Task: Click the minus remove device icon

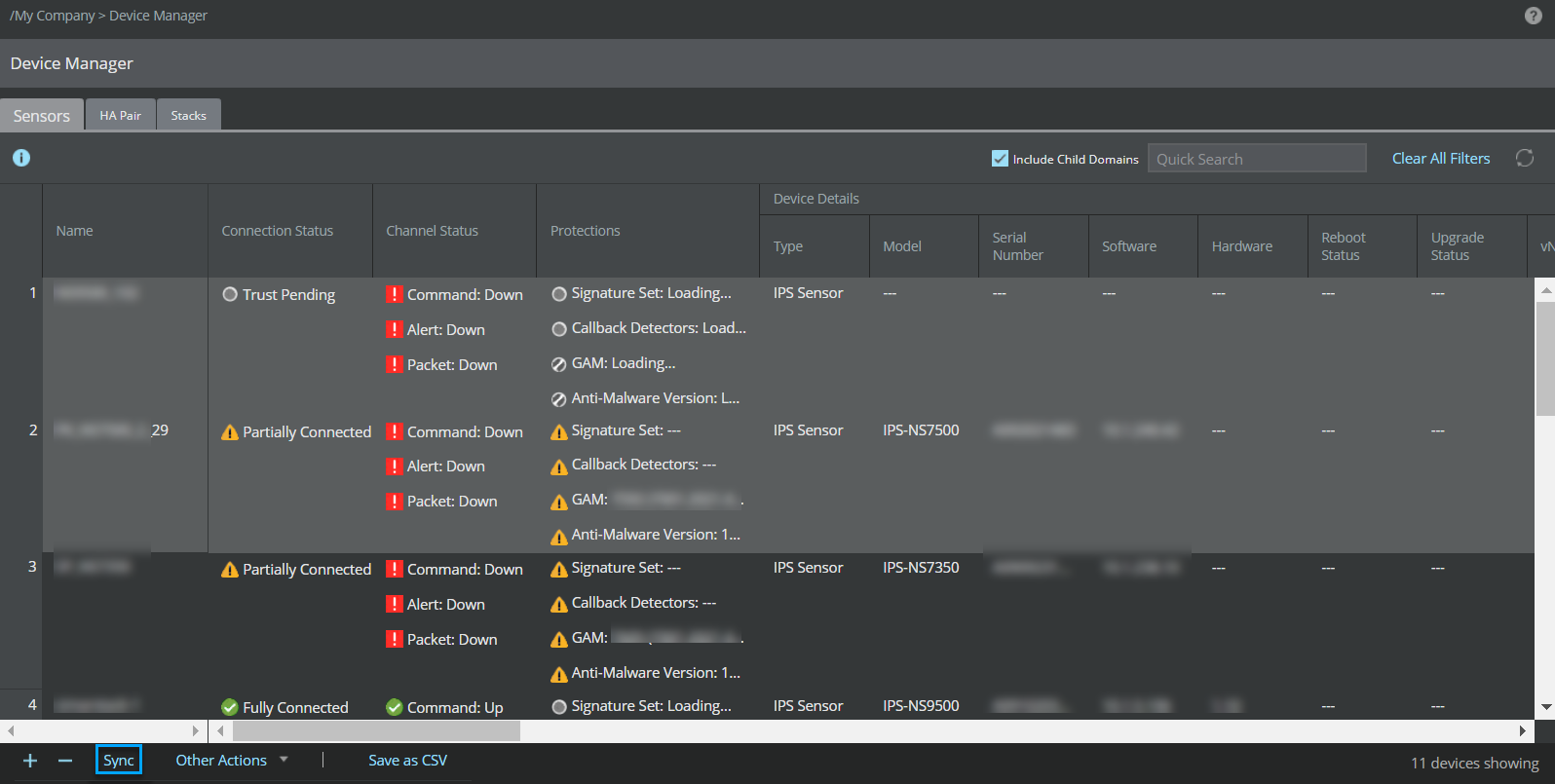Action: [65, 761]
